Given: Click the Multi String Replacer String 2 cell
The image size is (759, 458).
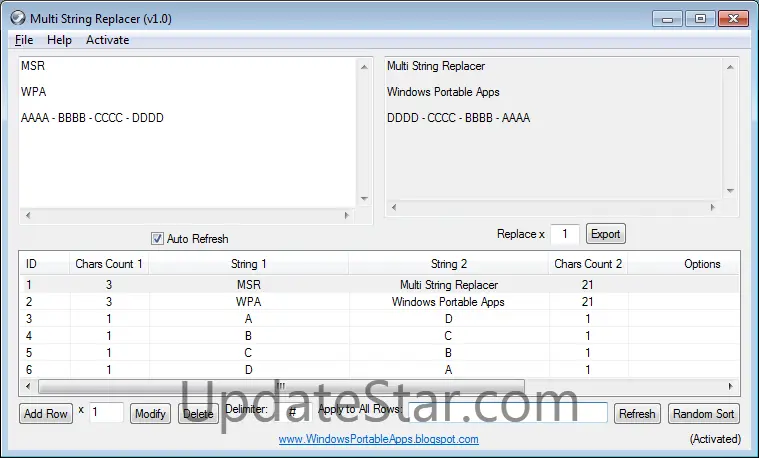Looking at the screenshot, I should point(449,285).
